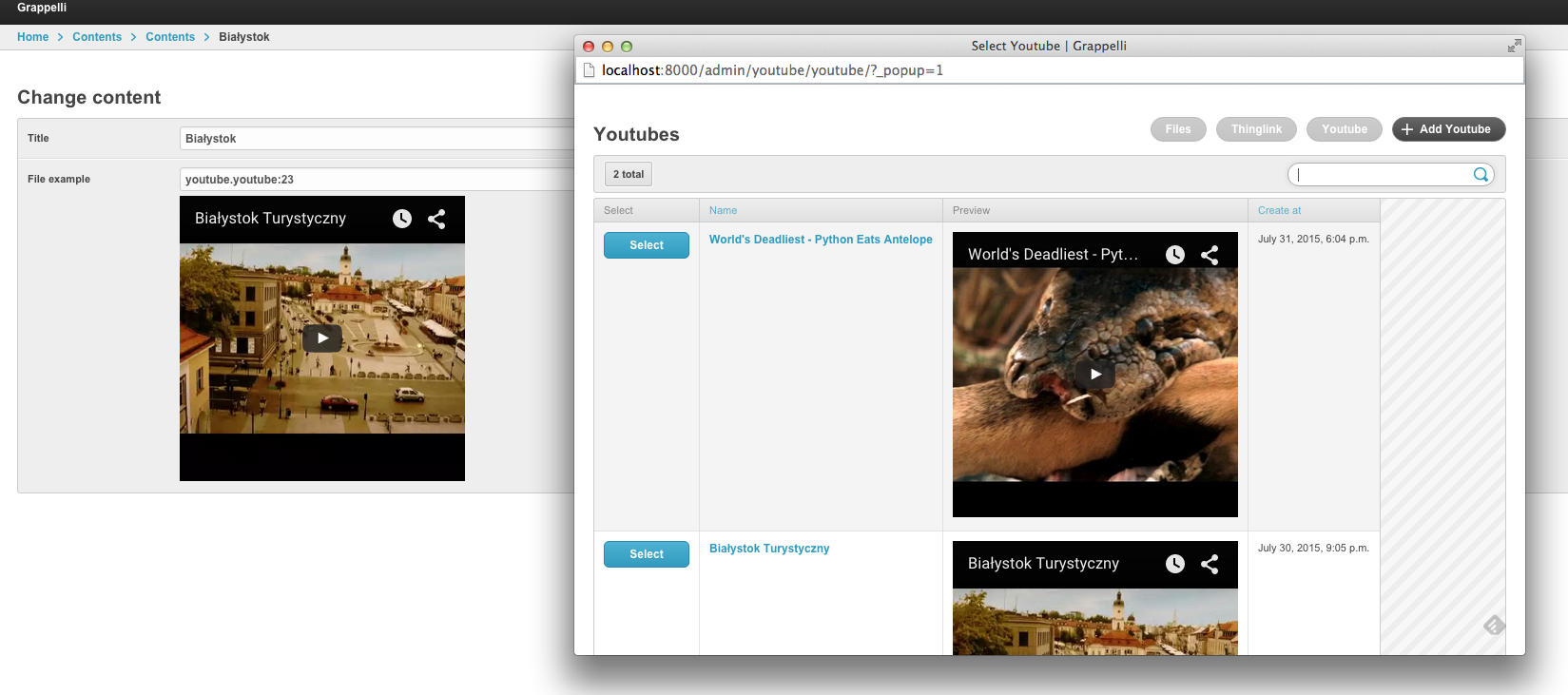
Task: Click the fullscreen arrows icon of popup window
Action: coord(1514,46)
